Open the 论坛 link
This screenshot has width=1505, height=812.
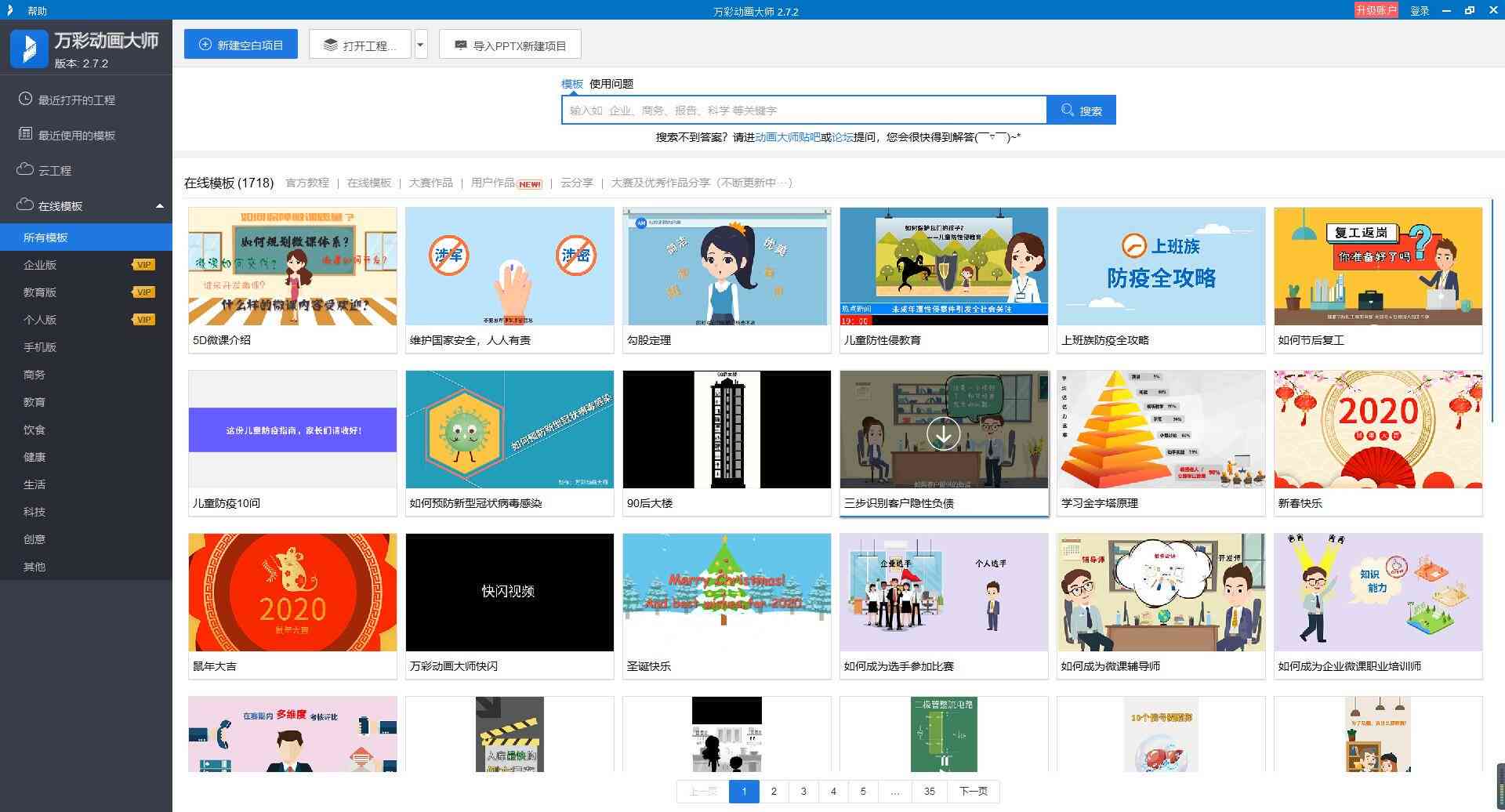[x=843, y=137]
